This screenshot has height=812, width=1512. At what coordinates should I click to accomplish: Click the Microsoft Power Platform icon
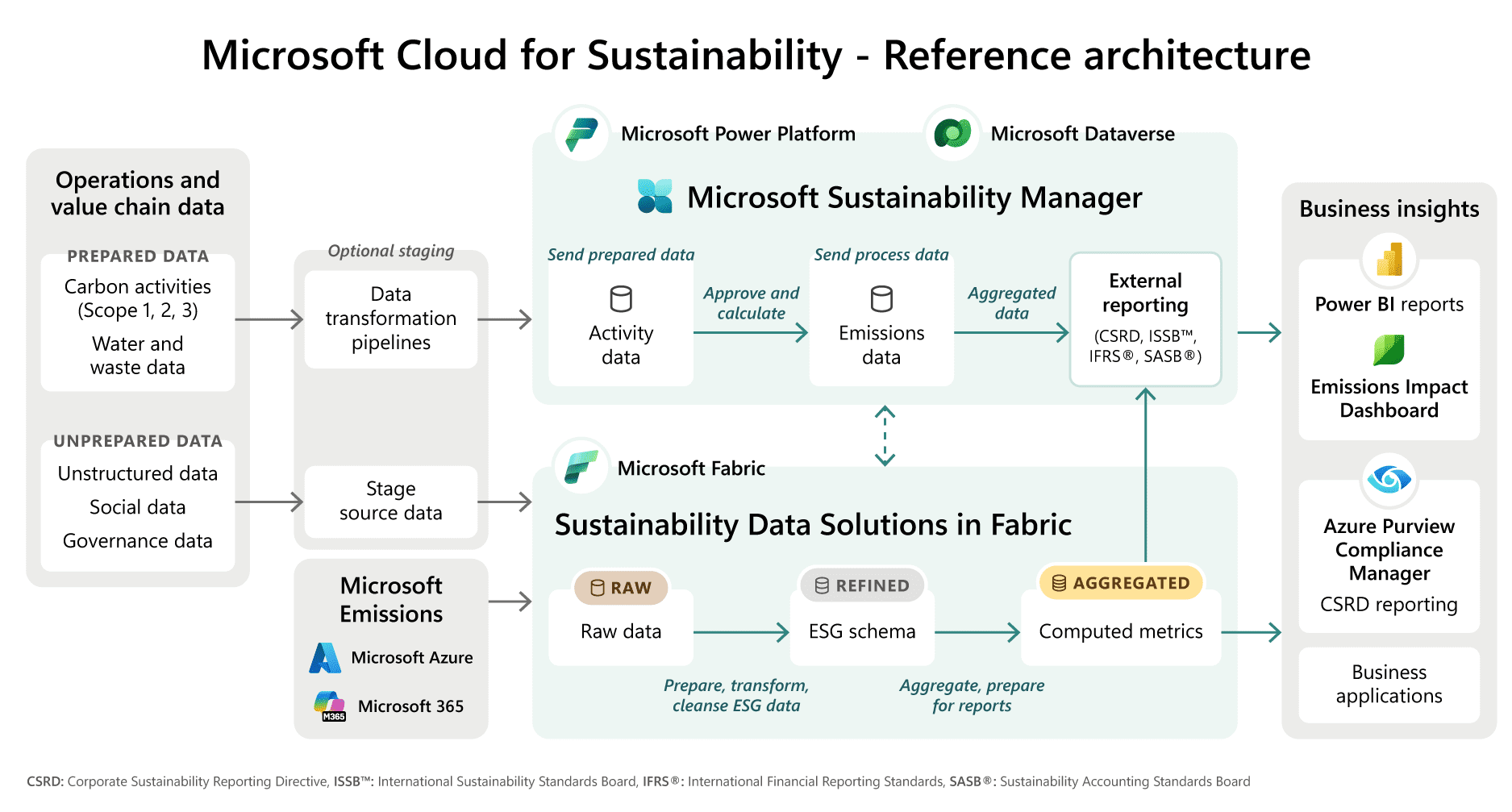point(581,134)
